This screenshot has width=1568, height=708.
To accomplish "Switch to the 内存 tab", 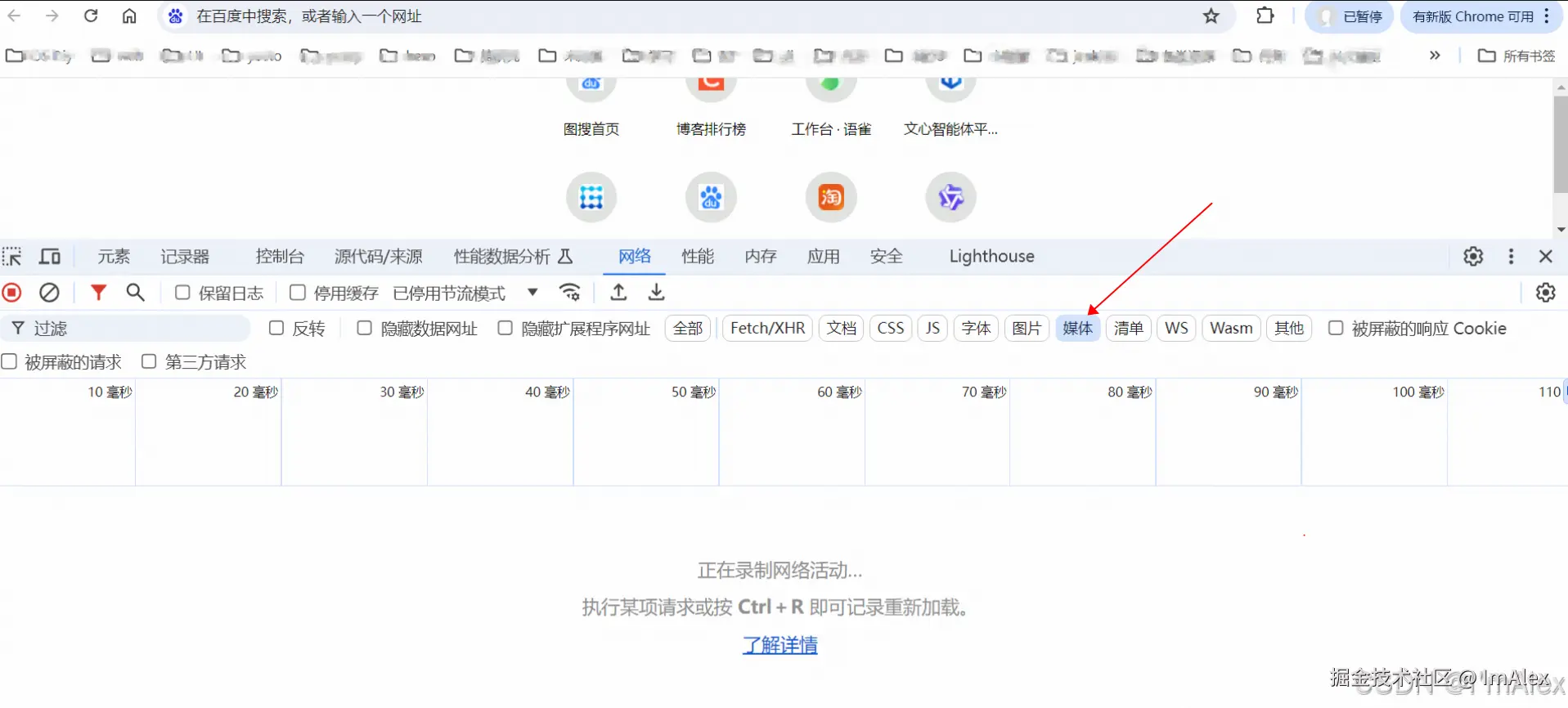I will point(761,257).
